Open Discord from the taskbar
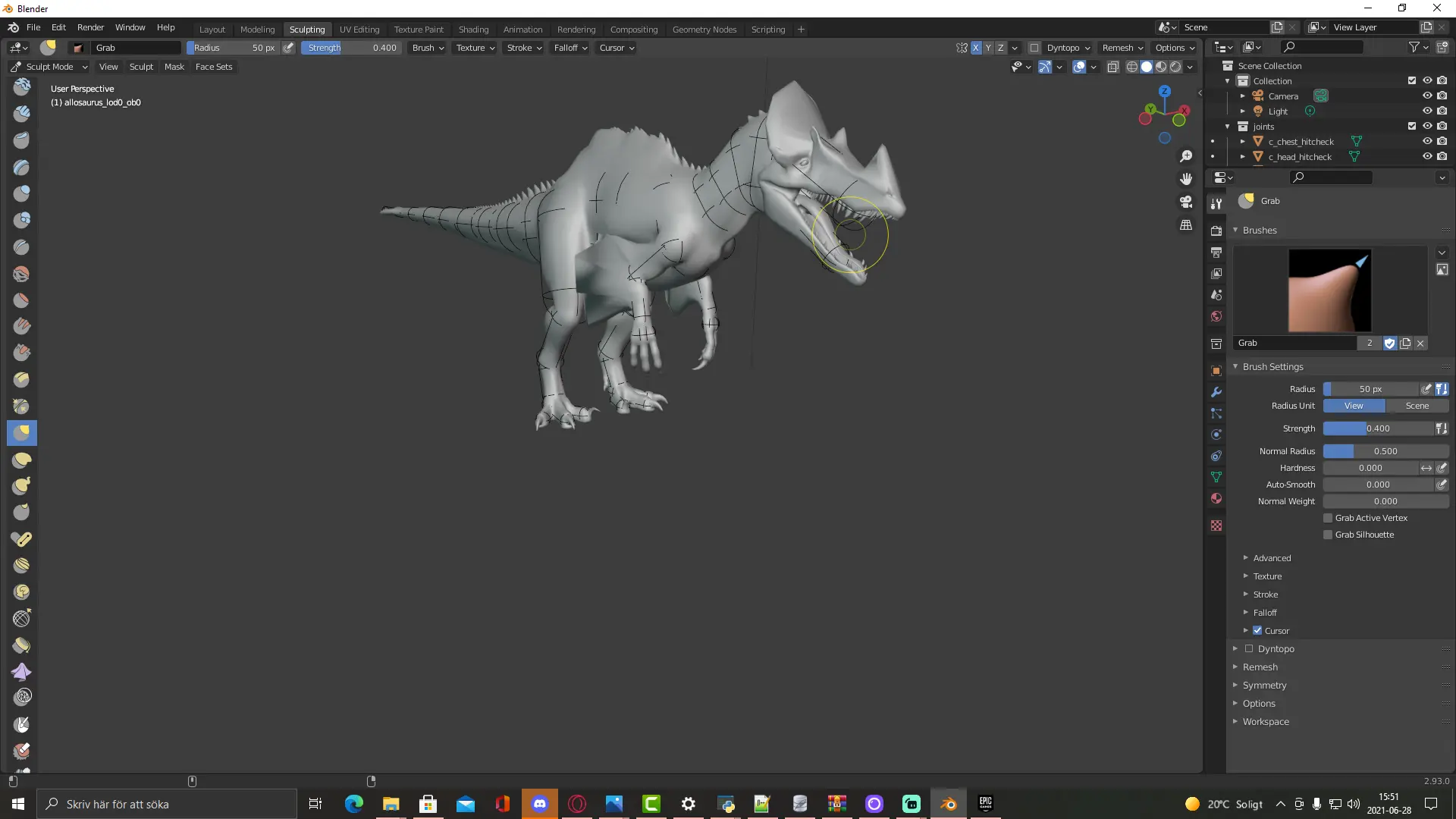Screen dimensions: 1456x819 tap(540, 804)
